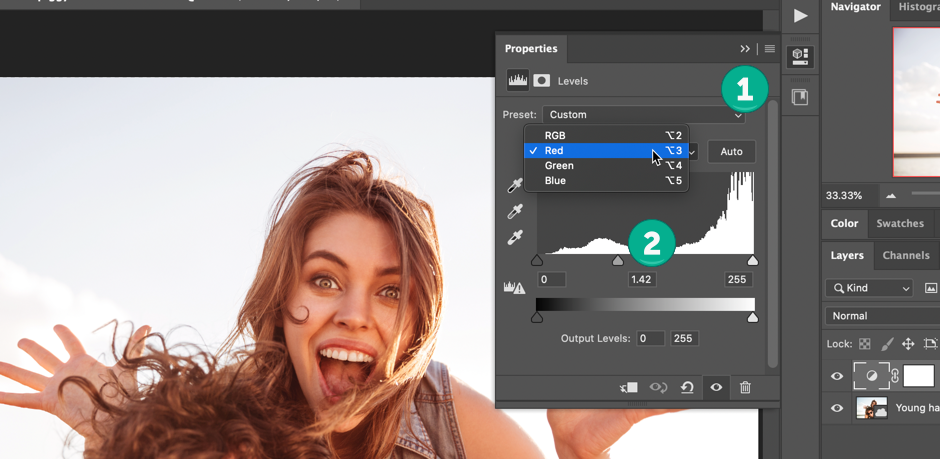This screenshot has width=940, height=459.
Task: Select the black point eyedropper tool
Action: (516, 186)
